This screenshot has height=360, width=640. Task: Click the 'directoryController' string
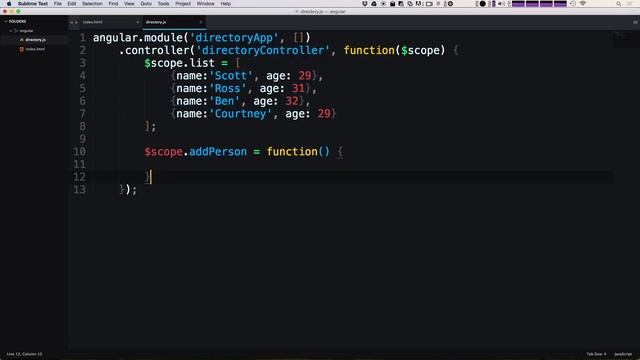coord(263,51)
